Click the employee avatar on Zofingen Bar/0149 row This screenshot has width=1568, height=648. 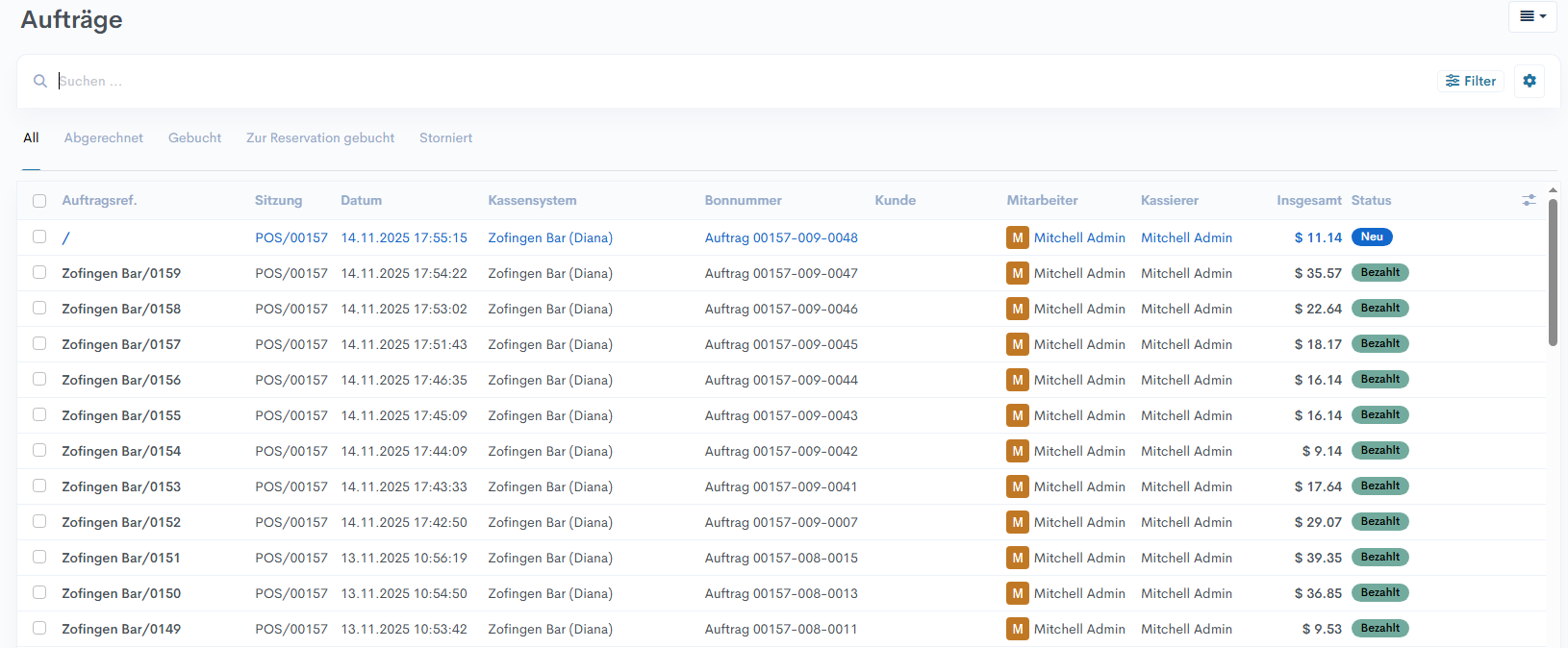click(1017, 629)
